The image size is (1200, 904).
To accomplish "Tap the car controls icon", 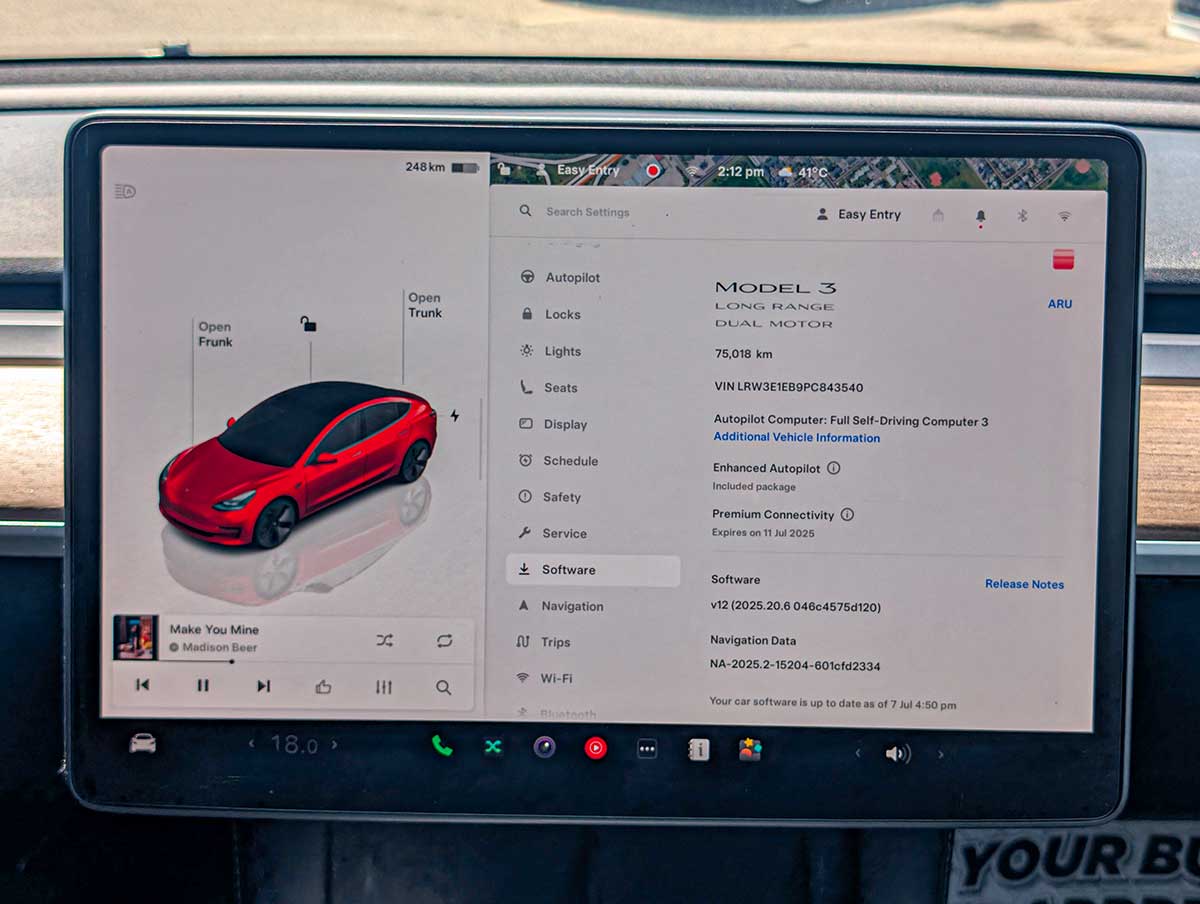I will (143, 743).
